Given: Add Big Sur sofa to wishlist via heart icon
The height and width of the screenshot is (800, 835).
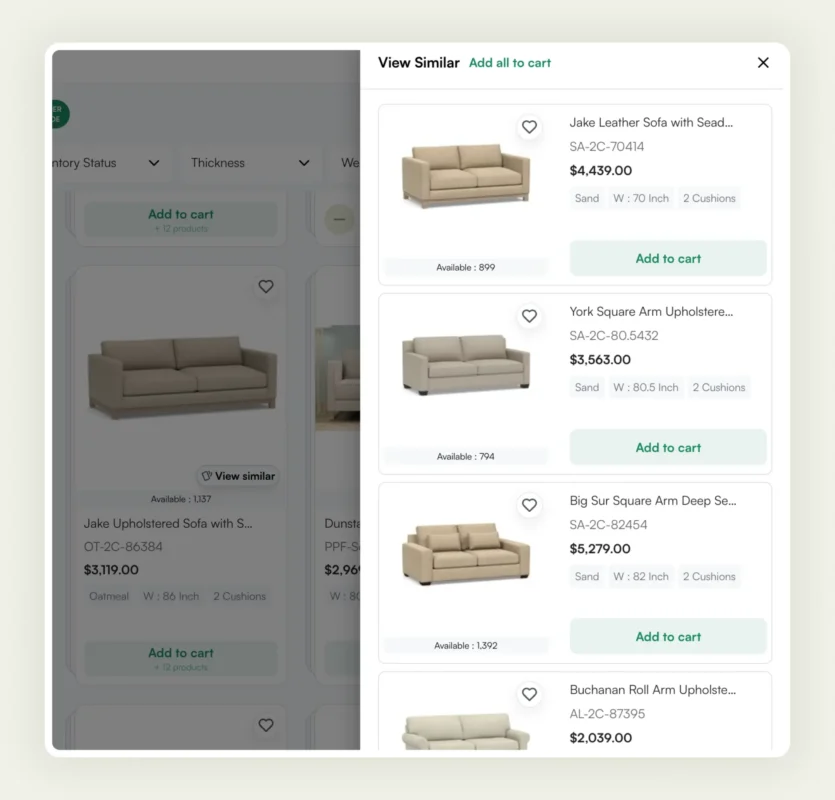Looking at the screenshot, I should 530,505.
